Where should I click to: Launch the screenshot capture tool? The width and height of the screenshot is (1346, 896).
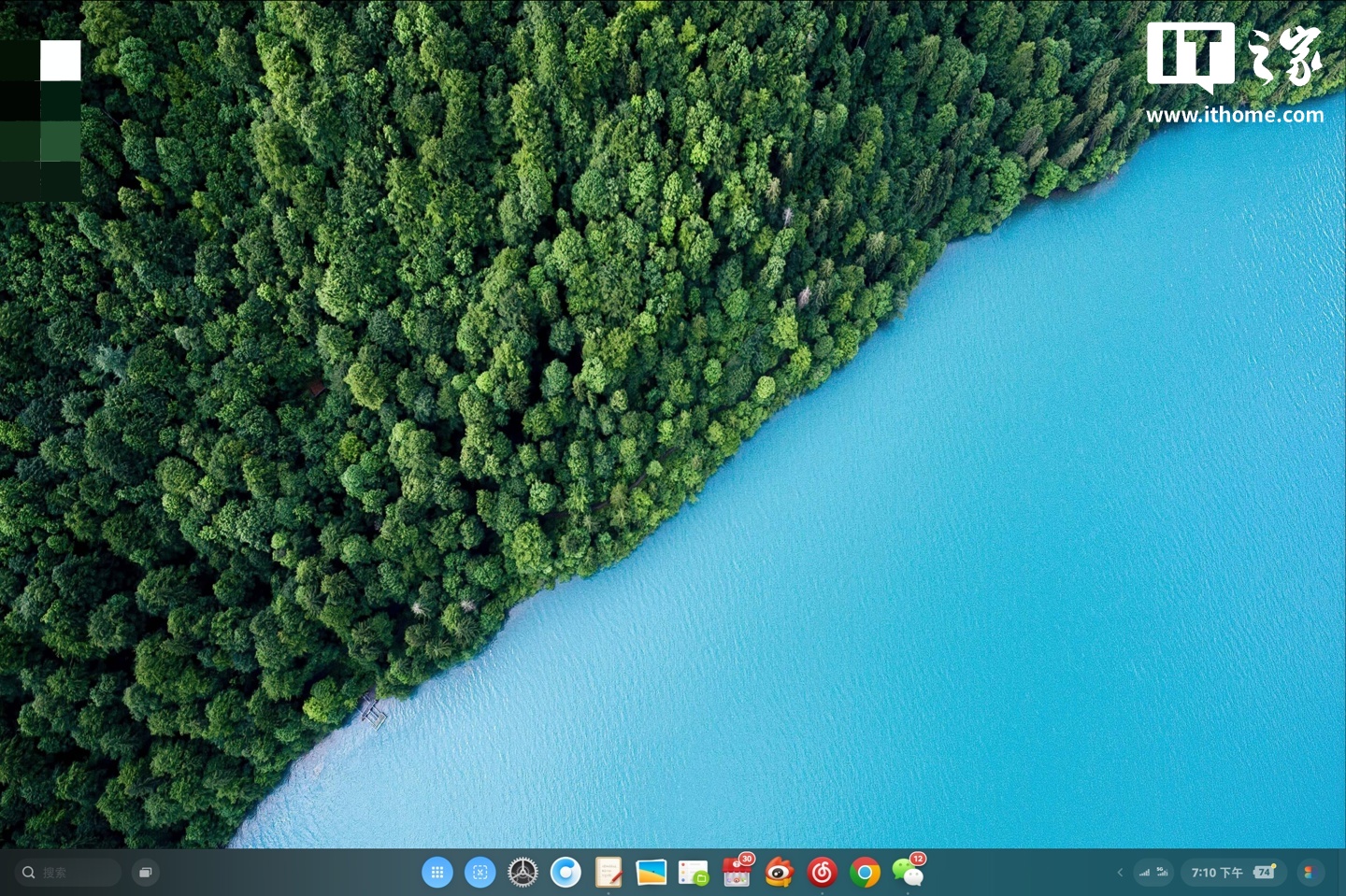pyautogui.click(x=480, y=873)
